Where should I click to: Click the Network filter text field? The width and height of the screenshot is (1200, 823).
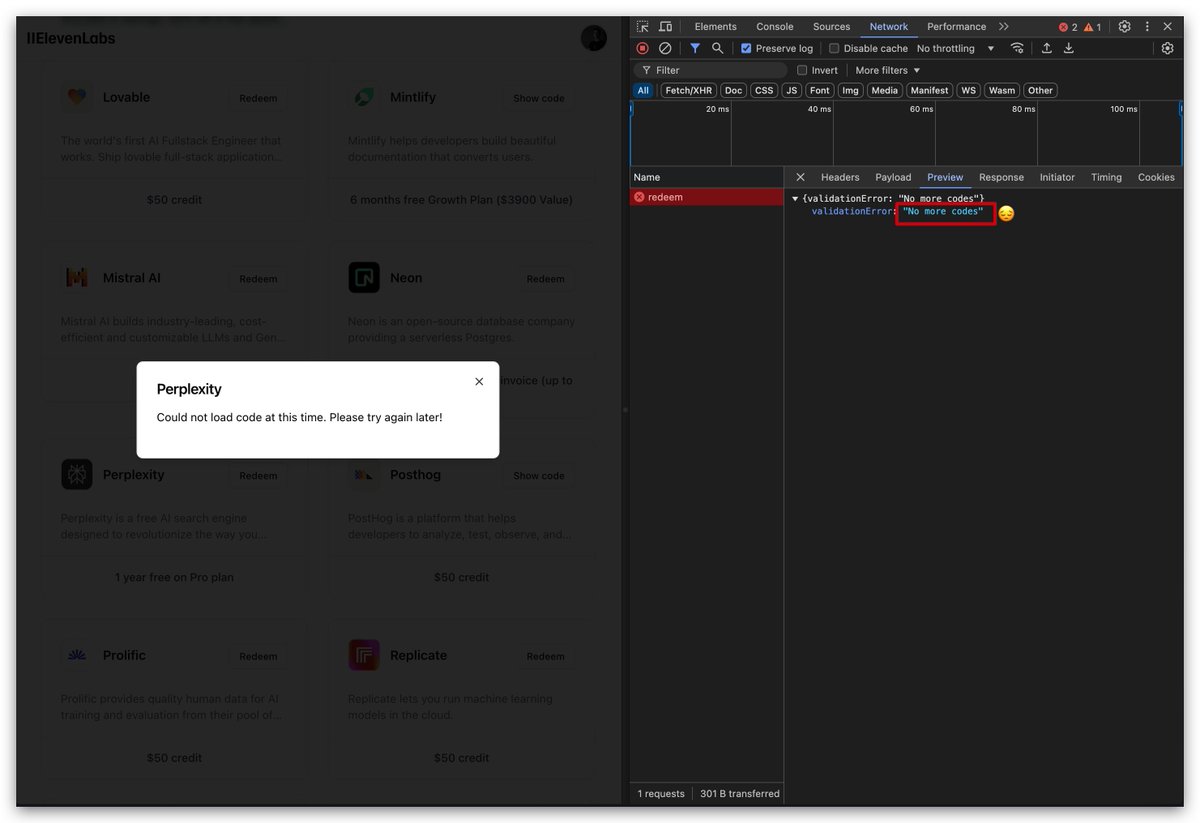tap(711, 70)
